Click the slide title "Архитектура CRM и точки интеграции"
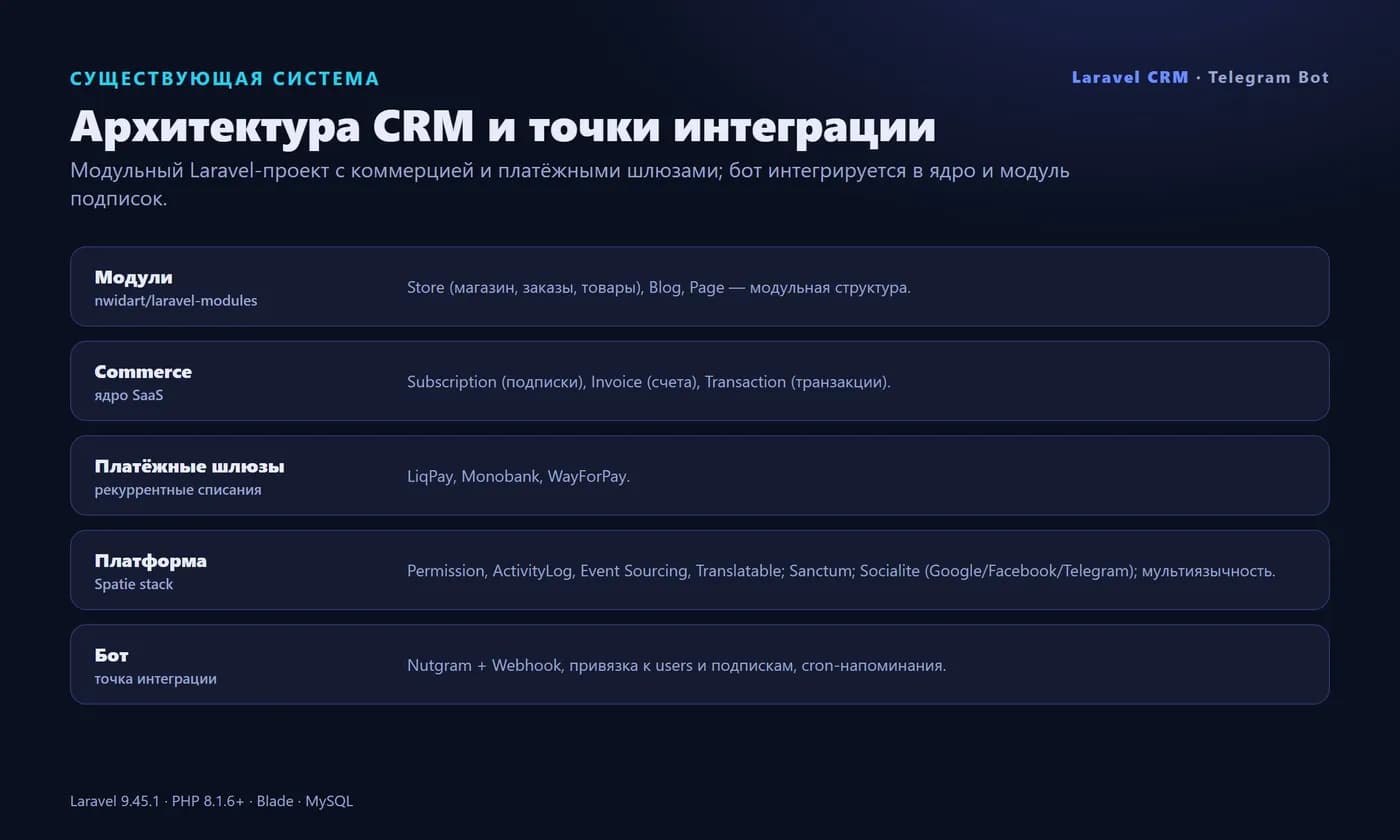Viewport: 1400px width, 840px height. (x=503, y=127)
